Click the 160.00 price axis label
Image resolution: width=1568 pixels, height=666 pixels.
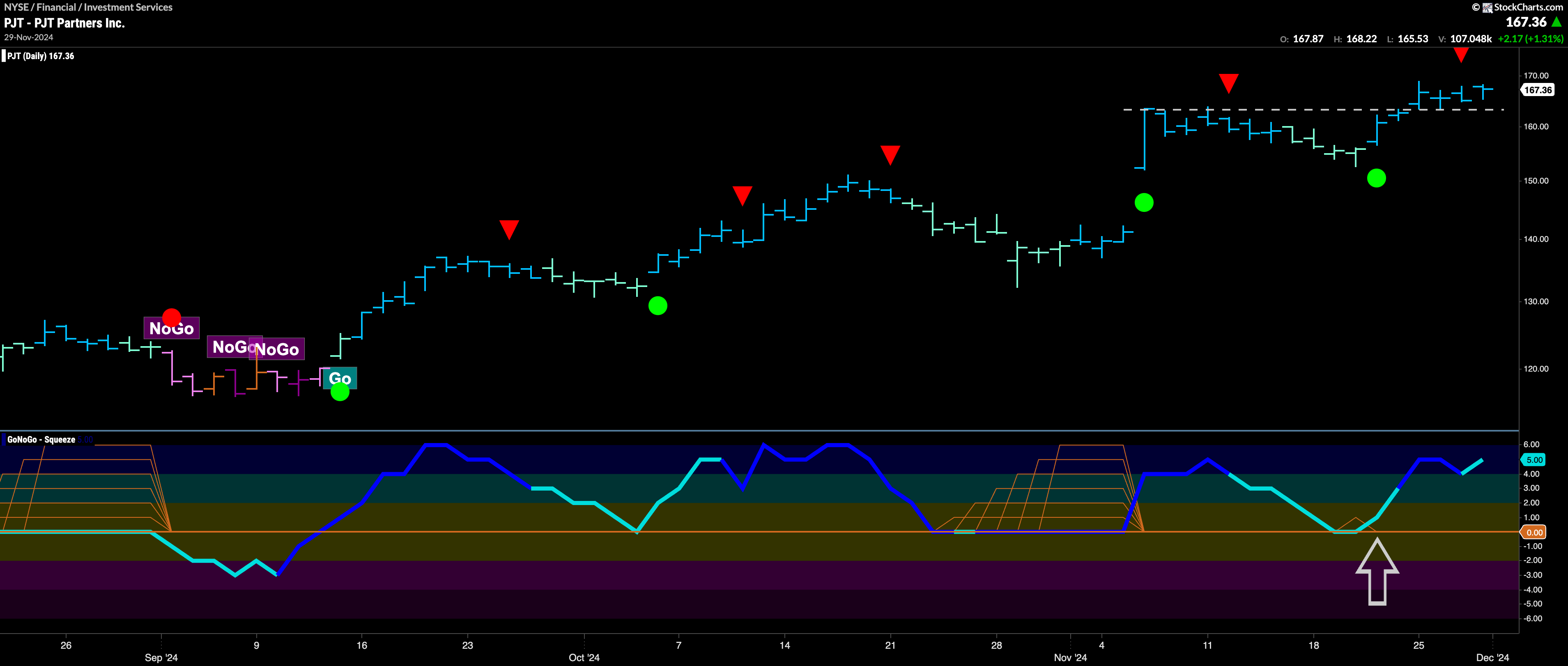click(1536, 126)
